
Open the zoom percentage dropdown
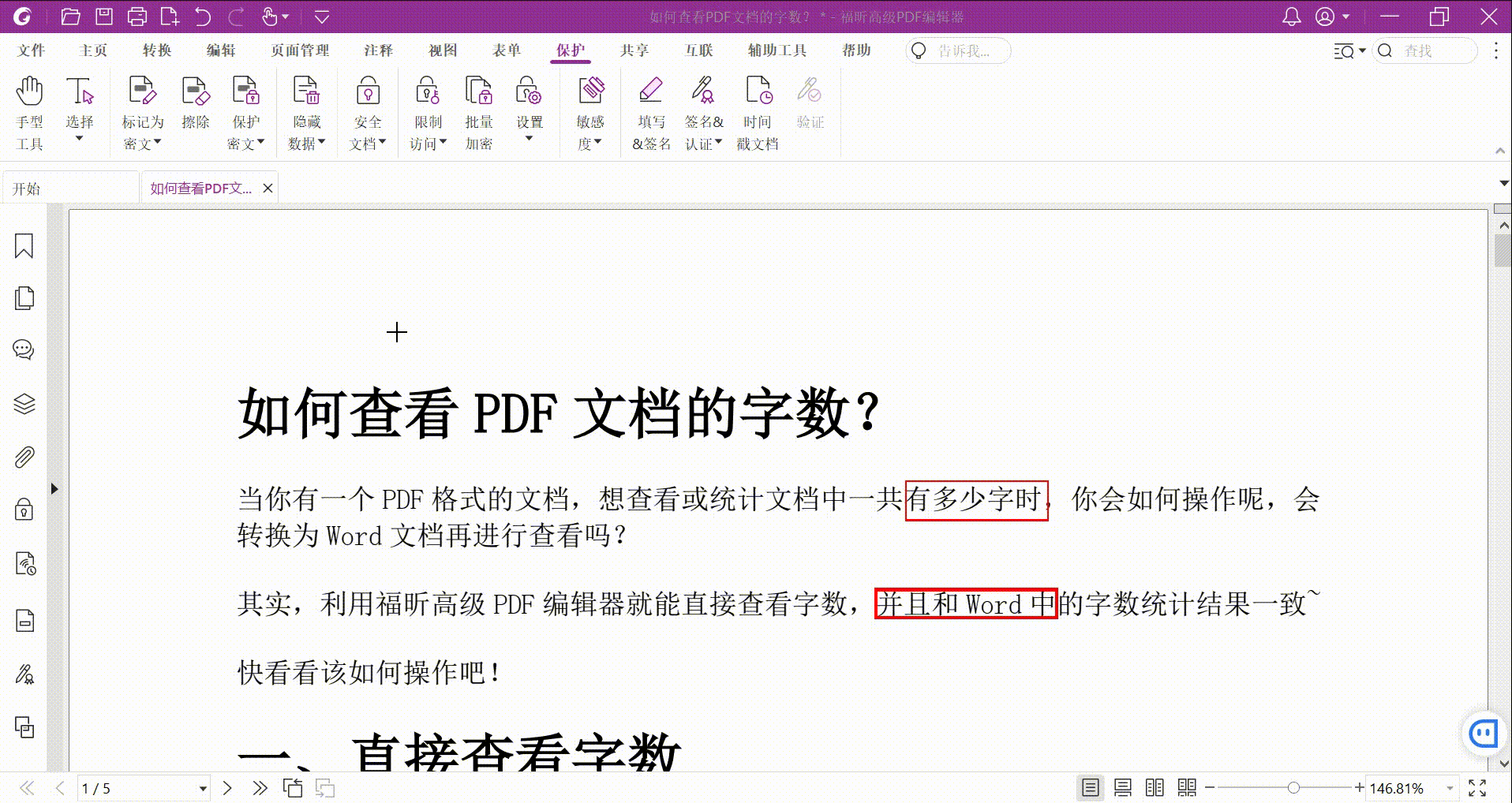click(x=1450, y=788)
